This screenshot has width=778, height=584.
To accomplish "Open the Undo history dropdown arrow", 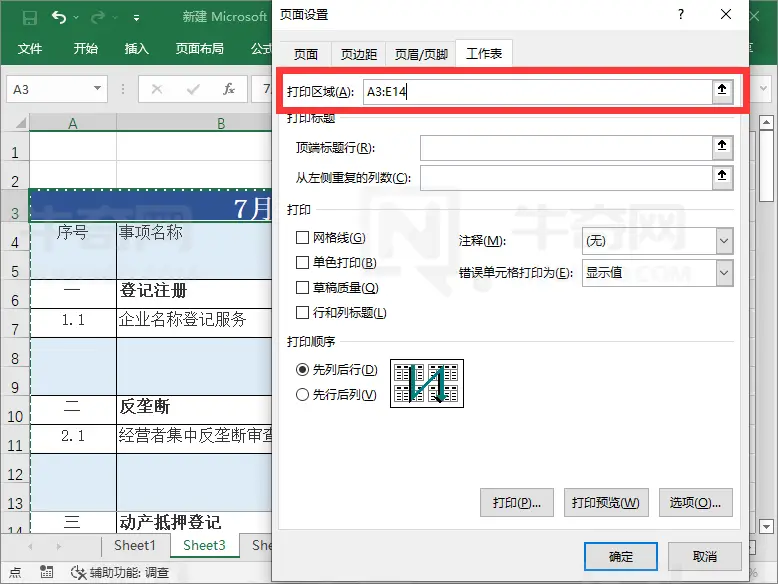I will coord(76,18).
